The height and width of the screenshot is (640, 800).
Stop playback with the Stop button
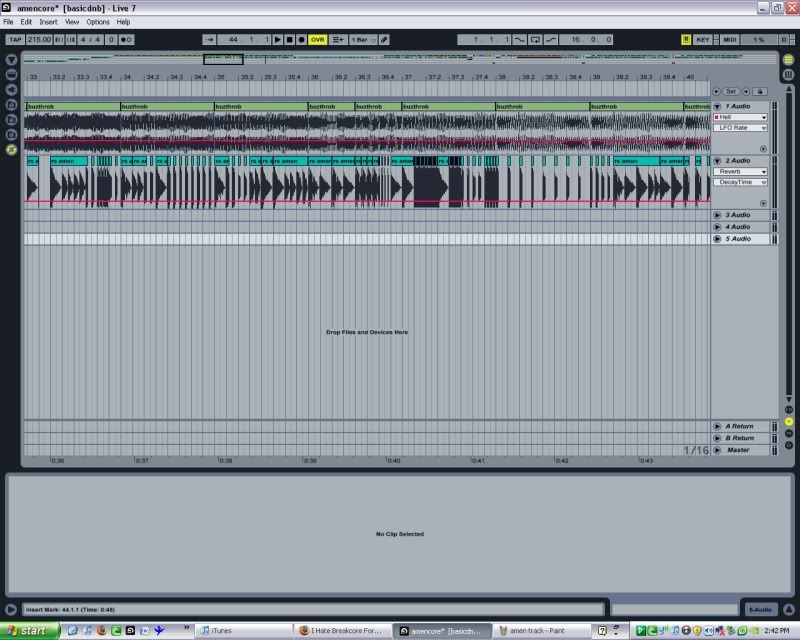point(289,39)
